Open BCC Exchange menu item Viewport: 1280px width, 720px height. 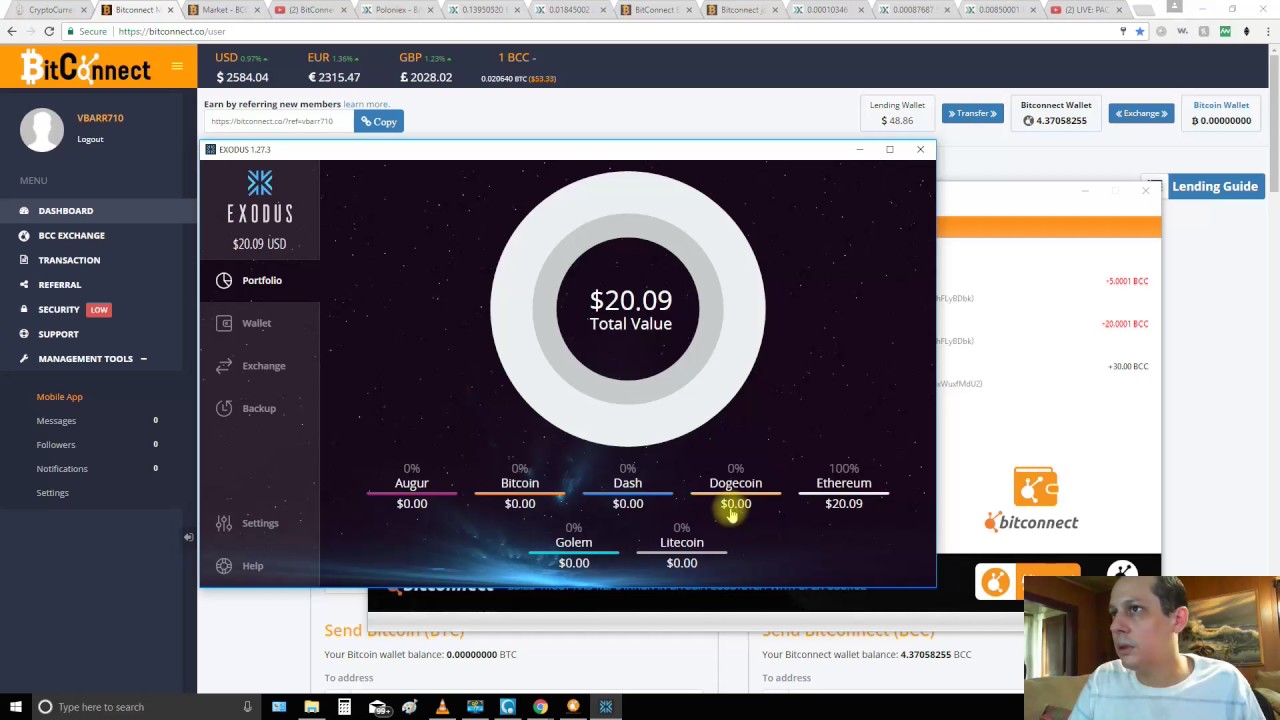(71, 235)
